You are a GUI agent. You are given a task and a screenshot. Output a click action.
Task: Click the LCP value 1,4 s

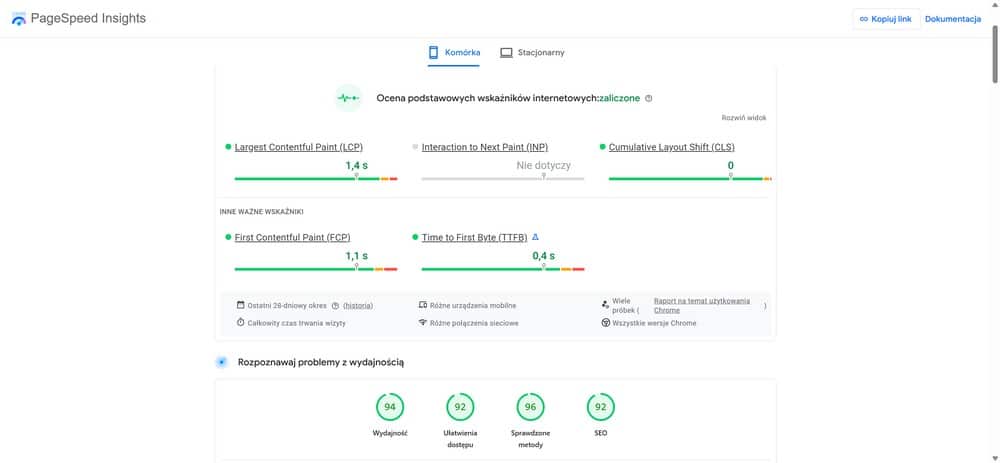pyautogui.click(x=357, y=165)
